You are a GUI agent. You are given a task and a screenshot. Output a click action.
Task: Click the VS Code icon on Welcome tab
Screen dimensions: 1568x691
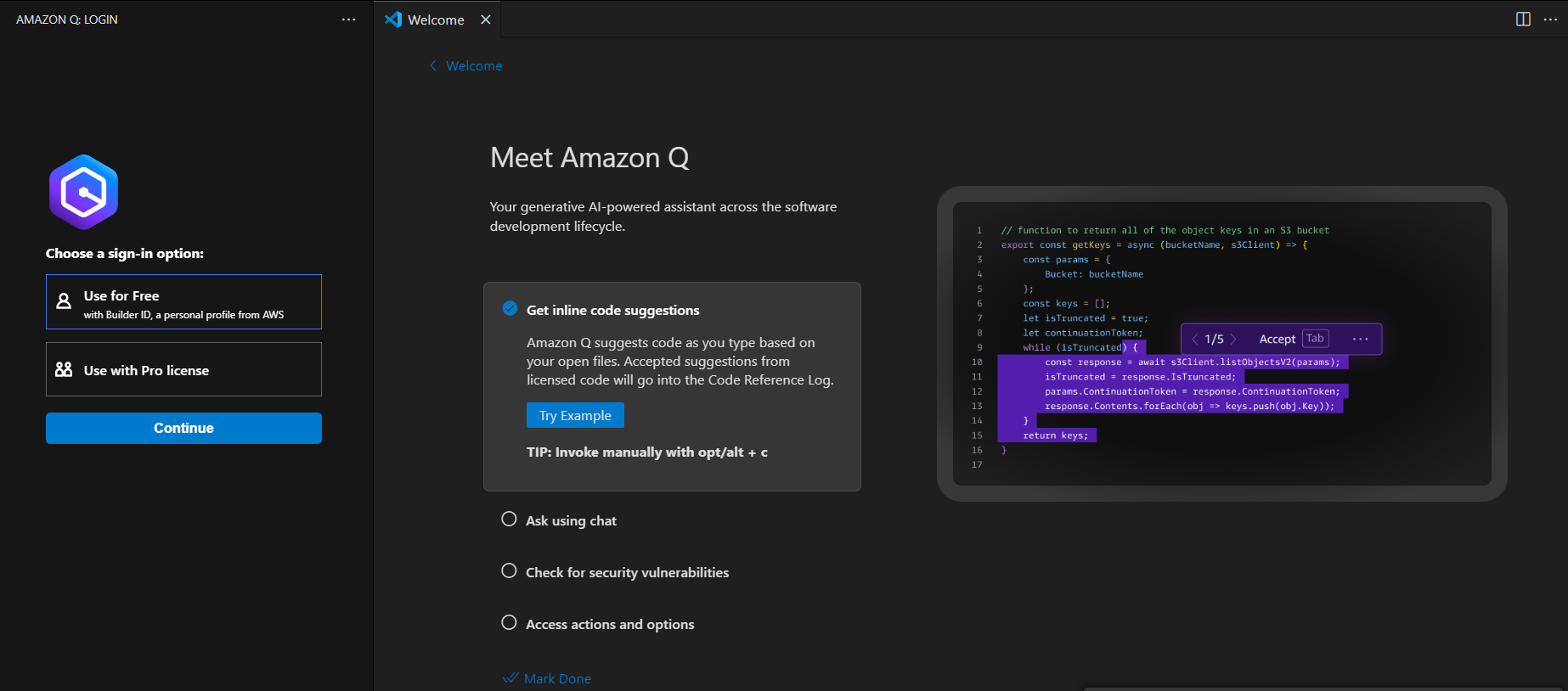tap(393, 20)
